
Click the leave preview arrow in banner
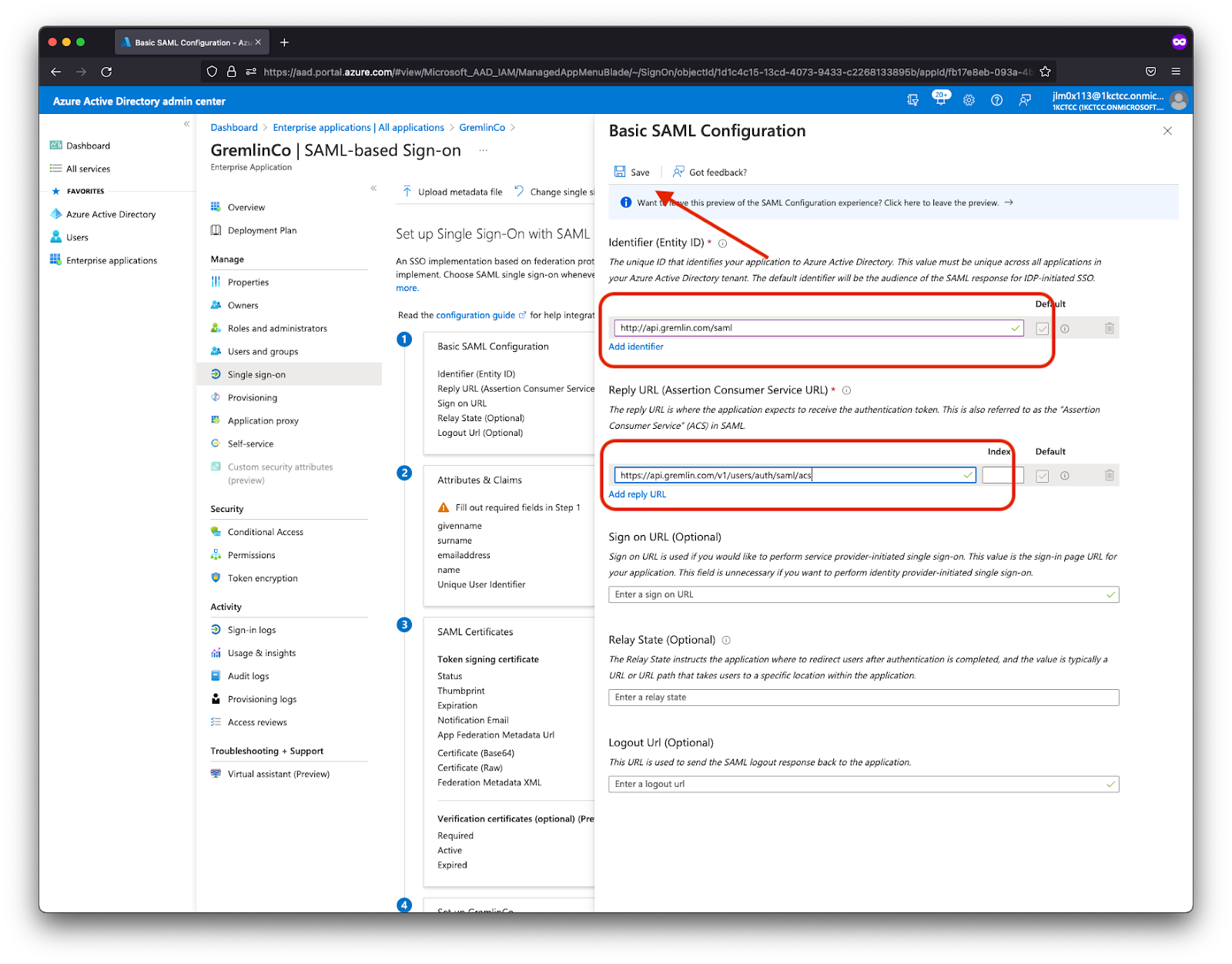pos(1009,203)
